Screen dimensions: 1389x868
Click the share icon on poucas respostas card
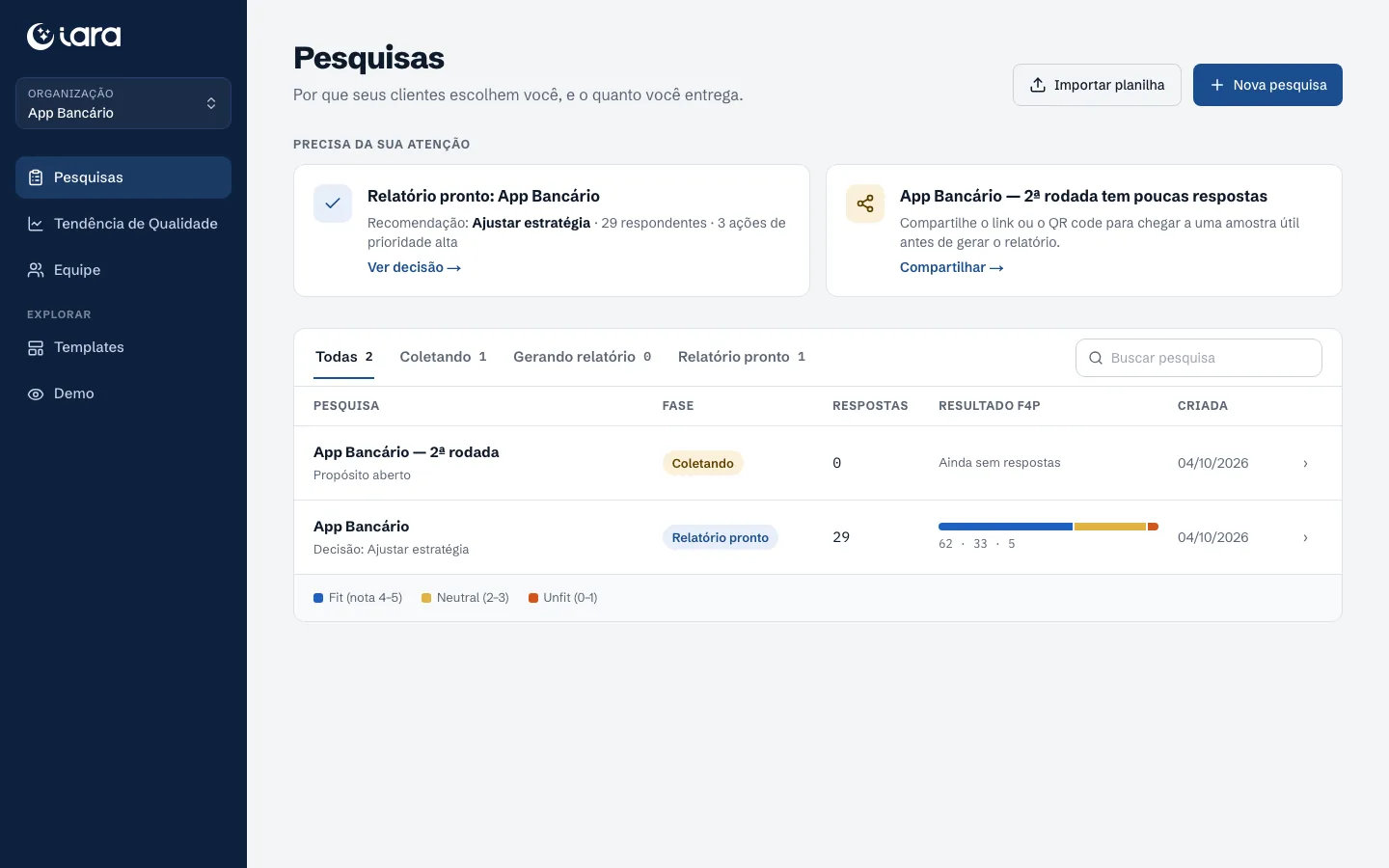pyautogui.click(x=865, y=203)
